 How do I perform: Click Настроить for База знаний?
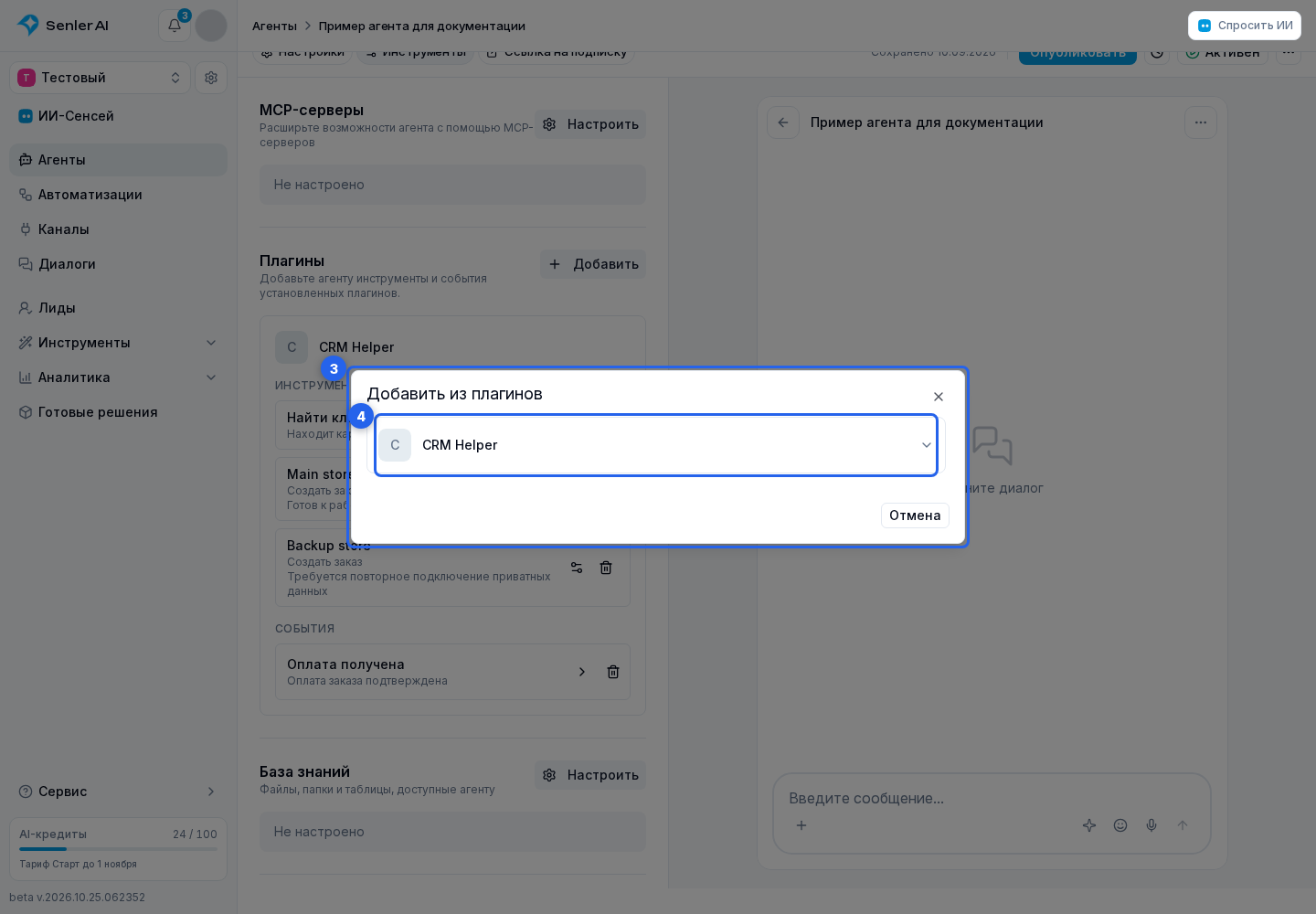pyautogui.click(x=590, y=775)
